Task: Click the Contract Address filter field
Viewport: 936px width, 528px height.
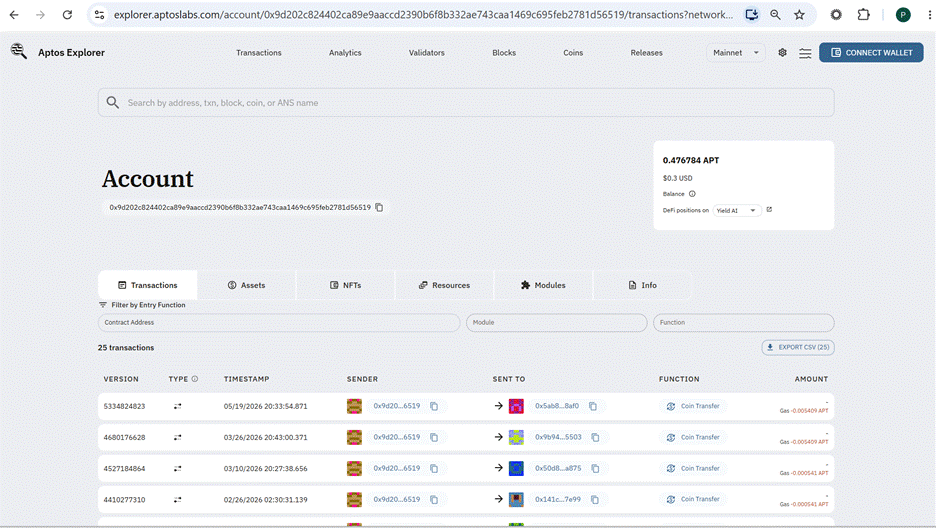Action: 279,323
